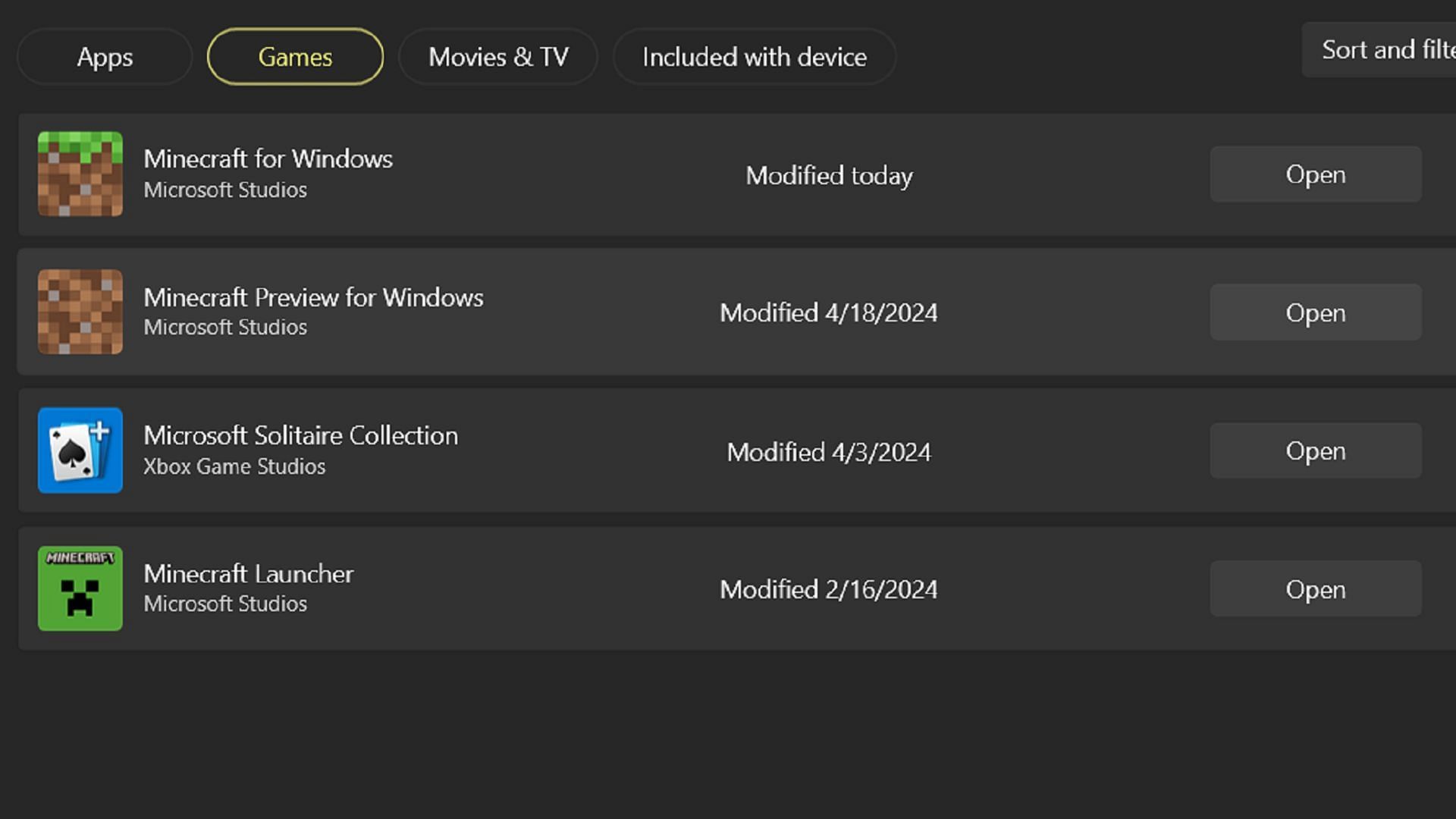Viewport: 1456px width, 819px height.
Task: Select Apps filter toggle
Action: [105, 57]
